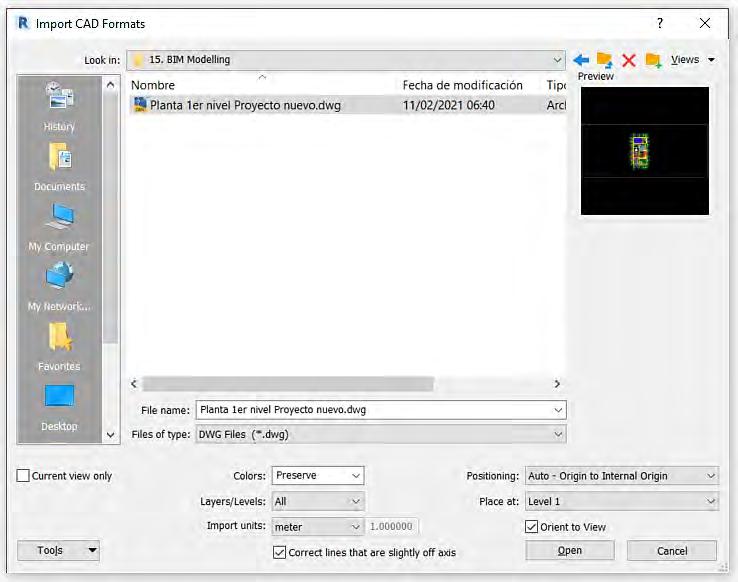Click the DWG preview thumbnail
This screenshot has height=582, width=738.
(644, 151)
